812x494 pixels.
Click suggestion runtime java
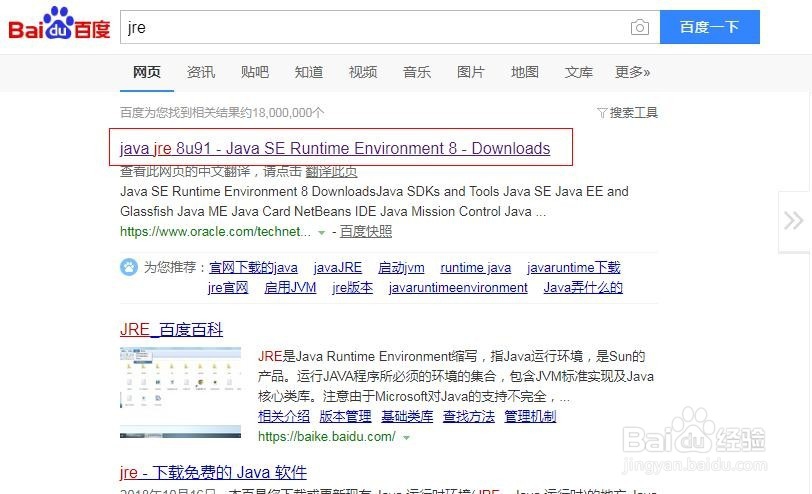[x=475, y=268]
